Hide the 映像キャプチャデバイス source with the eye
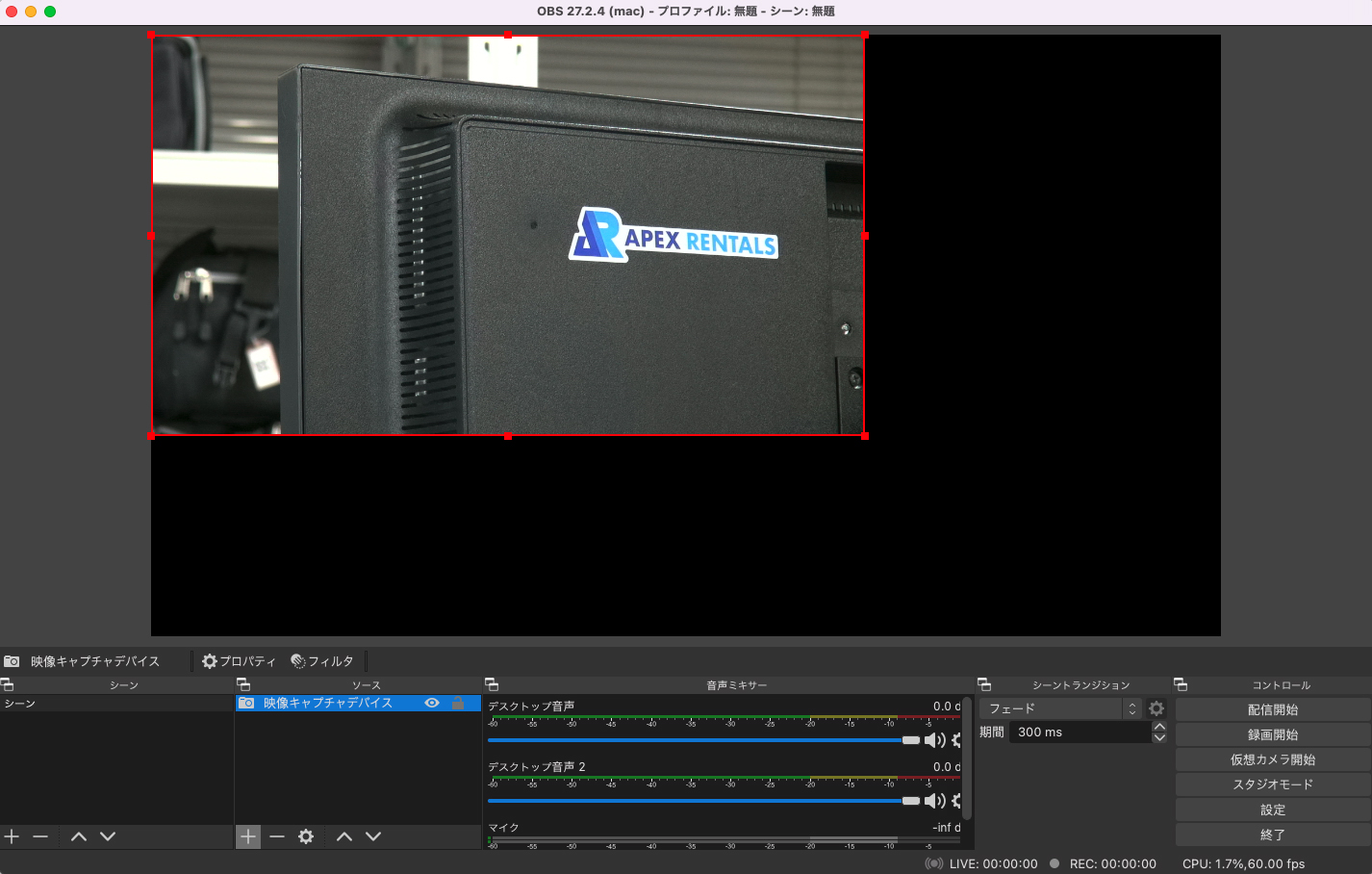Viewport: 1372px width, 874px height. (432, 703)
